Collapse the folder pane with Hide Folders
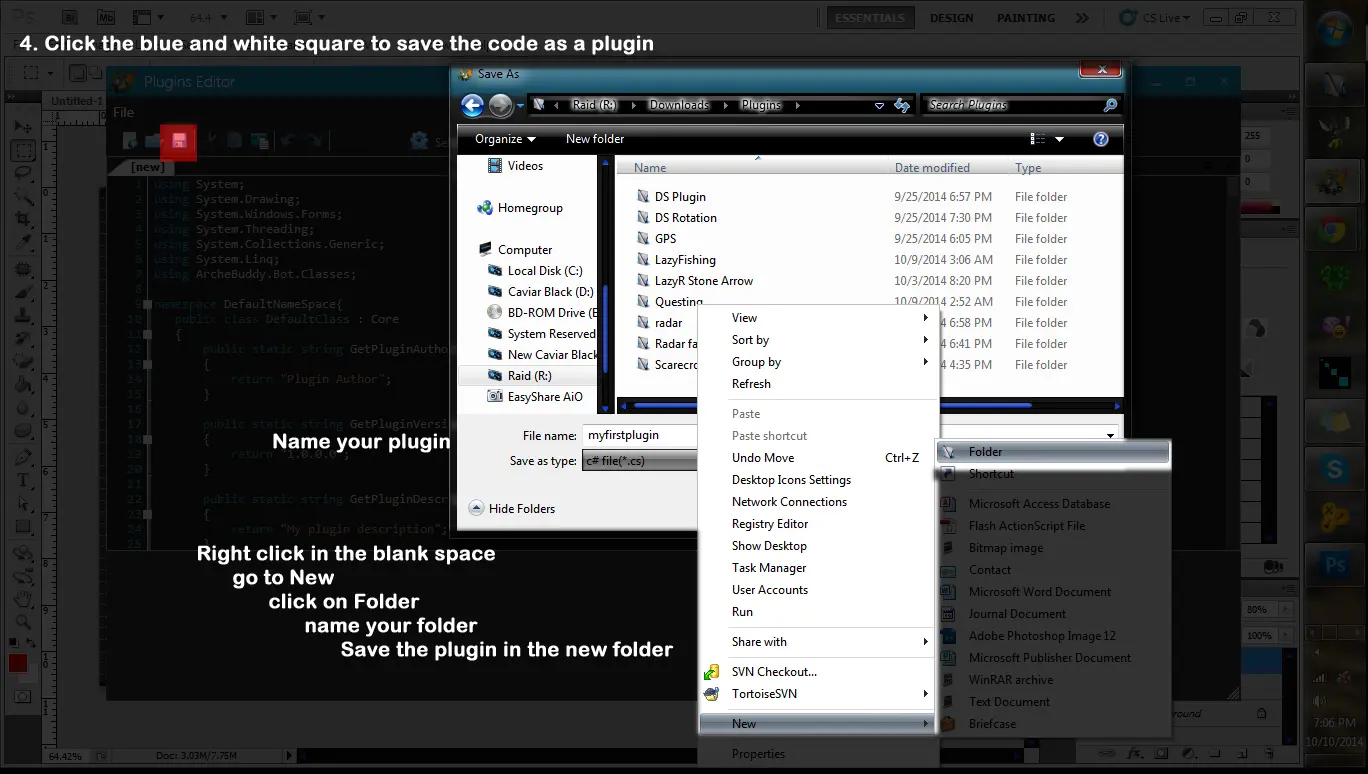 click(512, 509)
